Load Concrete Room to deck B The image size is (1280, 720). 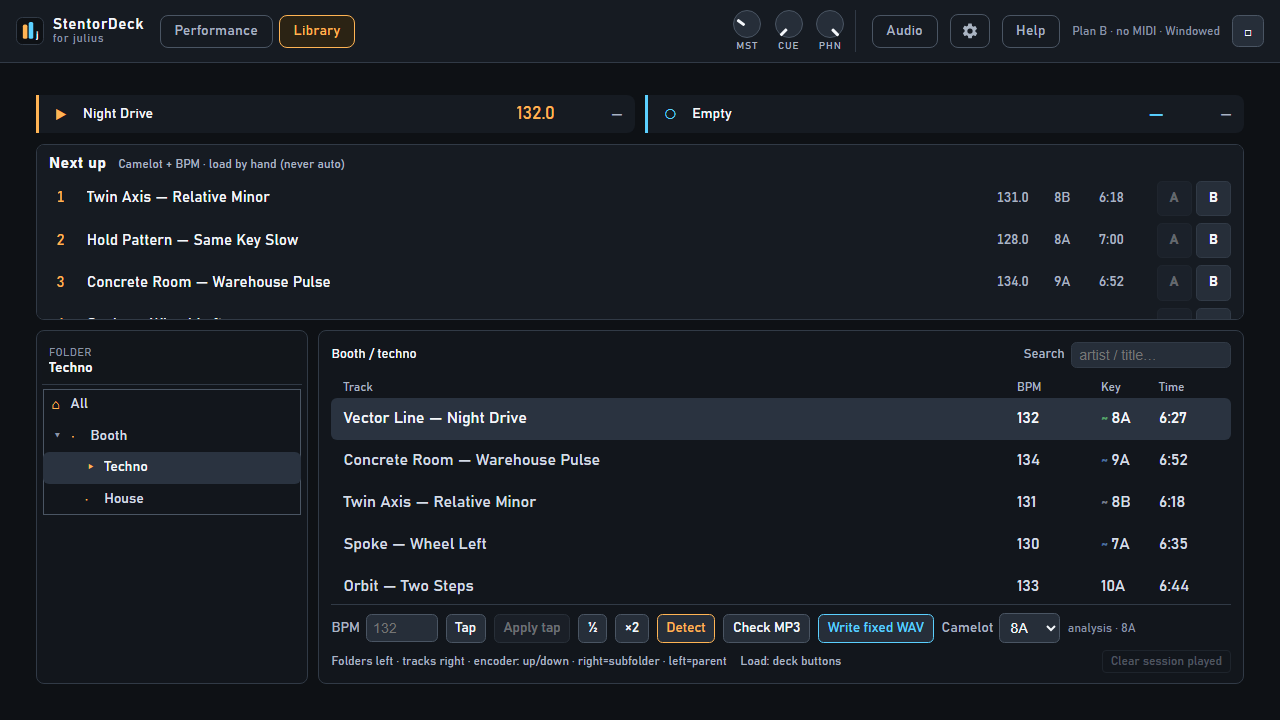pyautogui.click(x=1214, y=282)
